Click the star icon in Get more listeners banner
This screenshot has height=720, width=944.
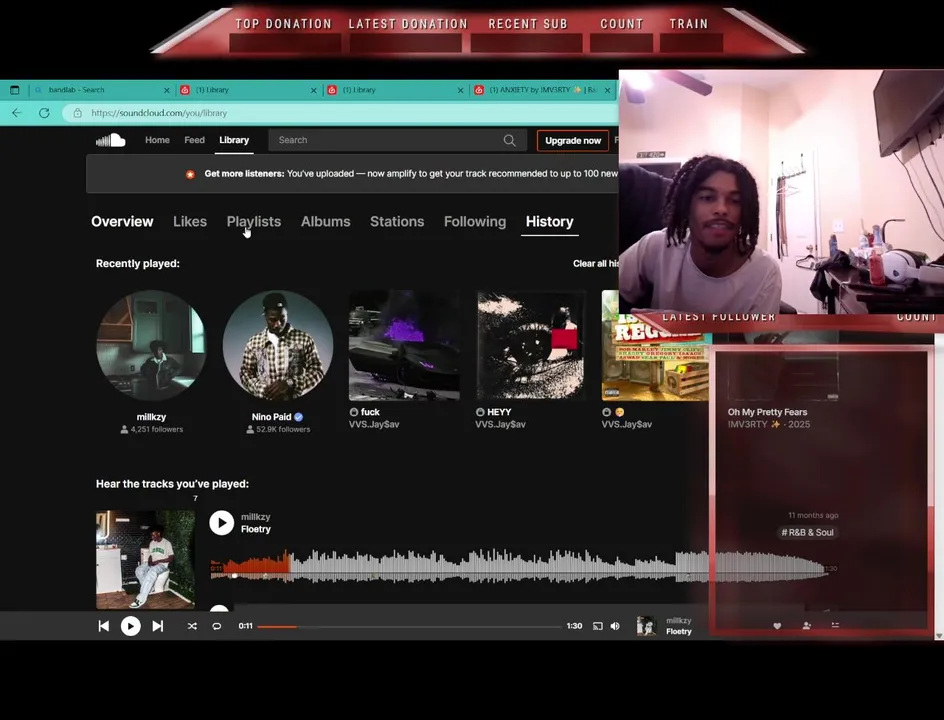click(x=190, y=174)
